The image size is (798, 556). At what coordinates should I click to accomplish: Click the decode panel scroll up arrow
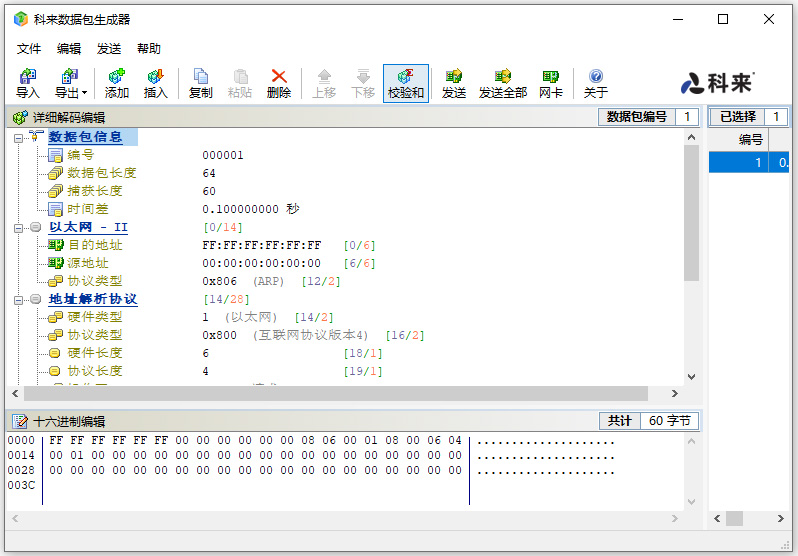[x=691, y=137]
